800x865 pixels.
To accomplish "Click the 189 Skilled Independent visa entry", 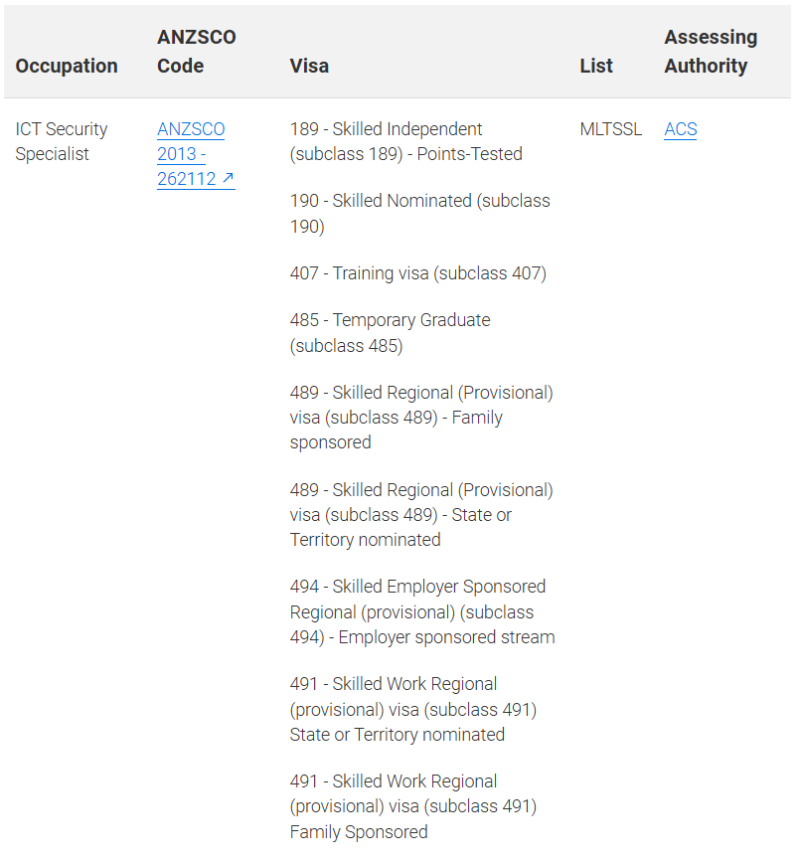I will point(406,141).
